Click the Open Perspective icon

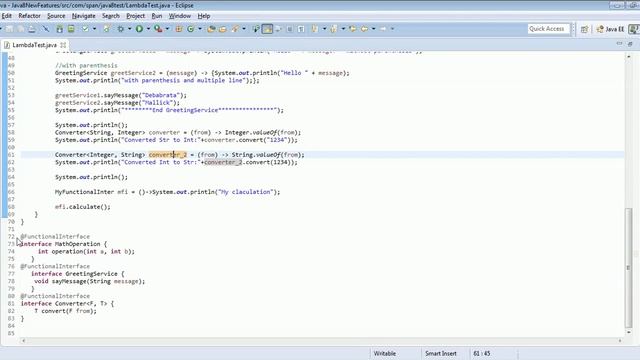click(584, 29)
